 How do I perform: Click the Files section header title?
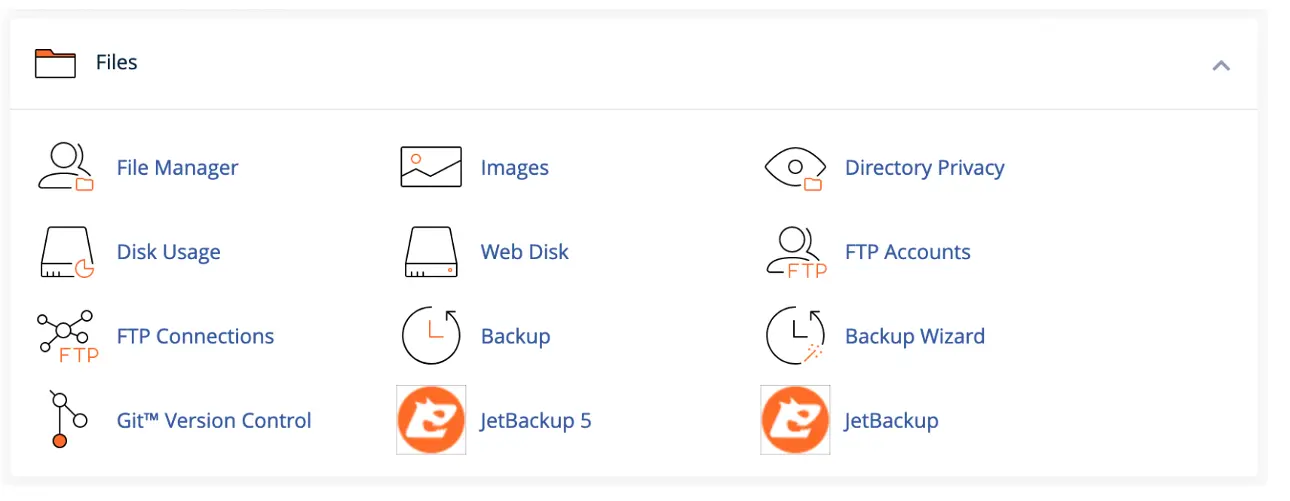117,62
